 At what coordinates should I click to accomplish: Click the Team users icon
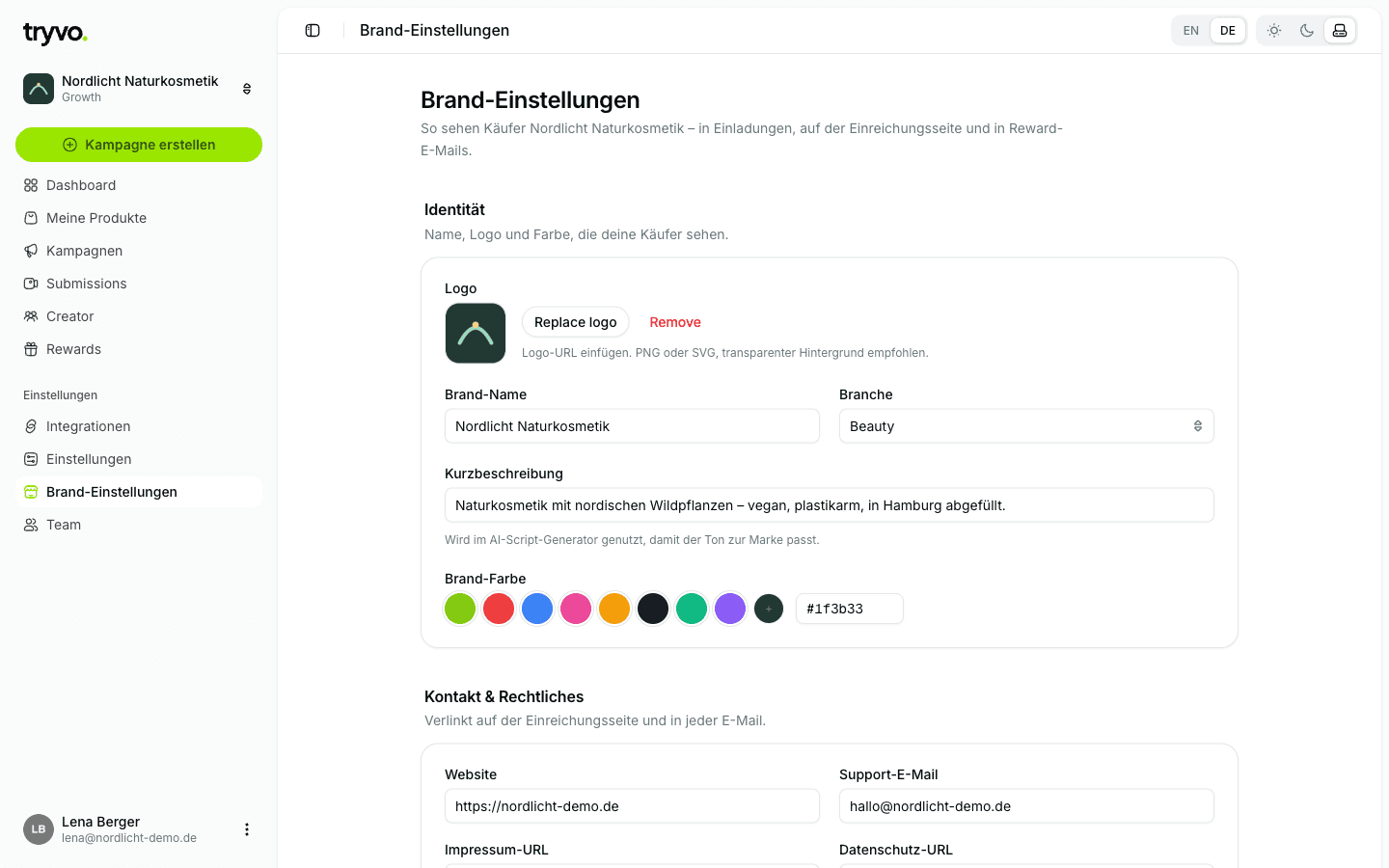(x=31, y=525)
